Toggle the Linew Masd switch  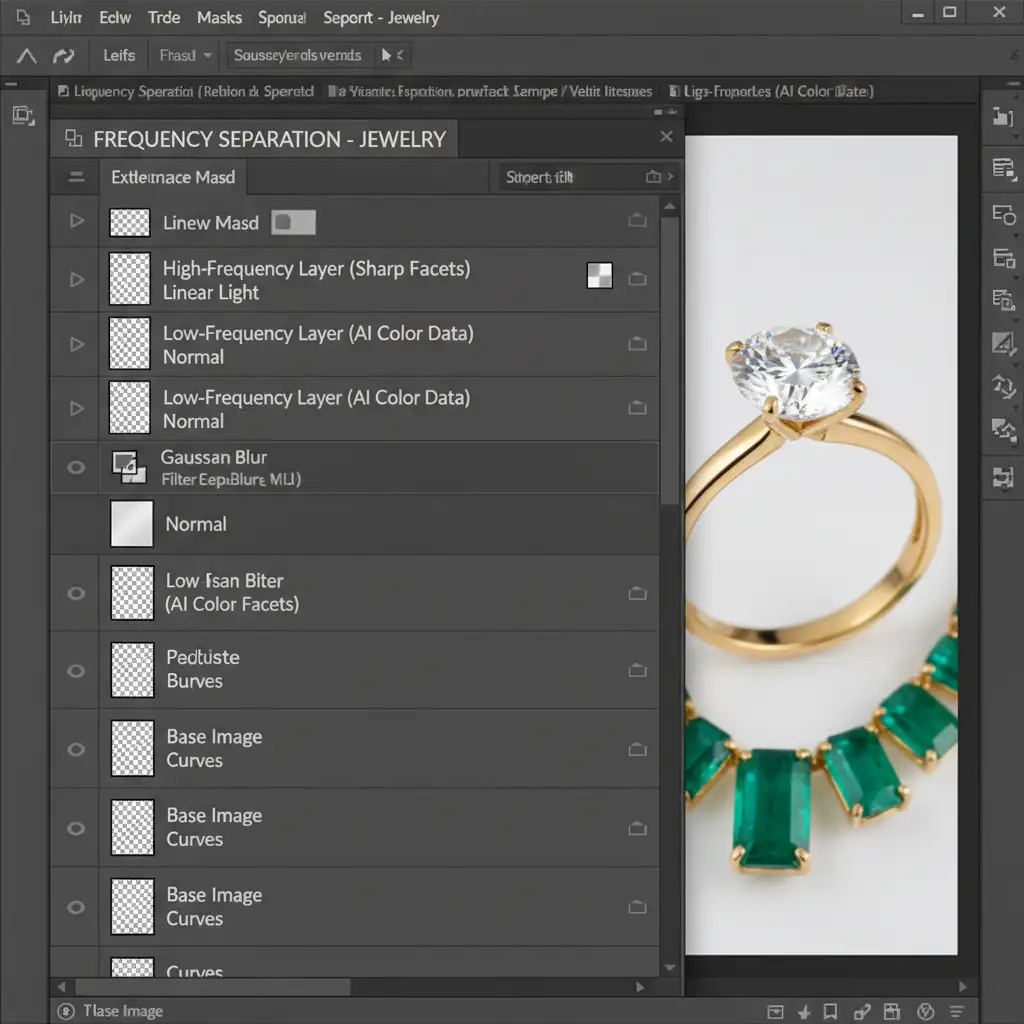point(293,223)
